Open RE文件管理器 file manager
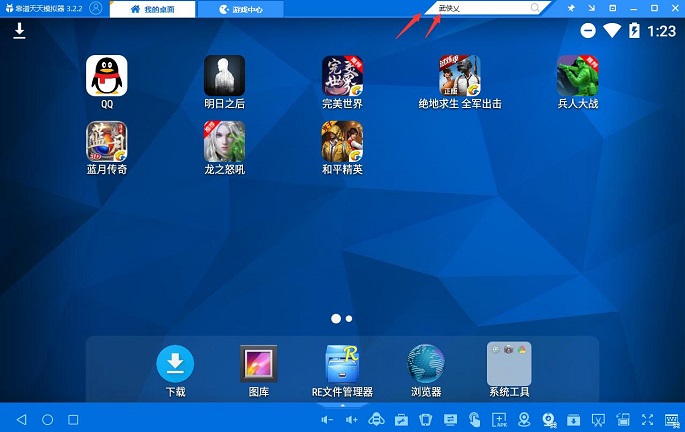The height and width of the screenshot is (432, 685). point(342,363)
